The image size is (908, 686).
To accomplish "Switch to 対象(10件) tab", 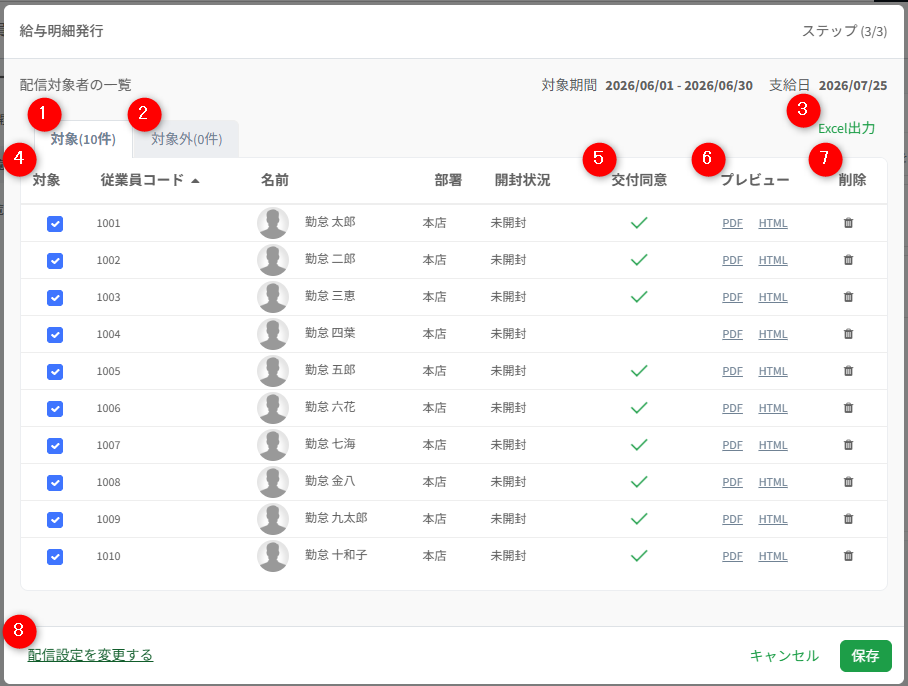I will click(x=83, y=139).
